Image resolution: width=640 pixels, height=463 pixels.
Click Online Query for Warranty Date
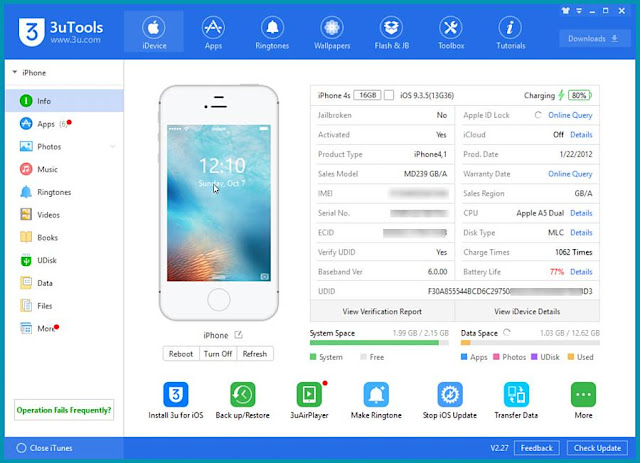click(x=570, y=174)
